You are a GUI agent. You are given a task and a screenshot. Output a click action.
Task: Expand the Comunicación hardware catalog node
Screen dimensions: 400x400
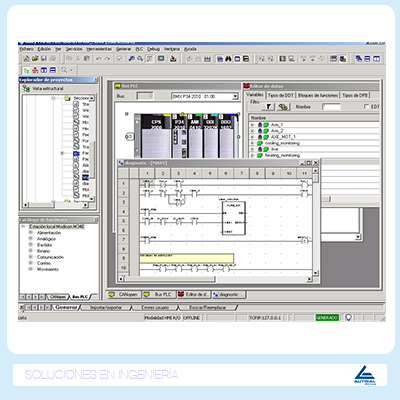pos(31,257)
